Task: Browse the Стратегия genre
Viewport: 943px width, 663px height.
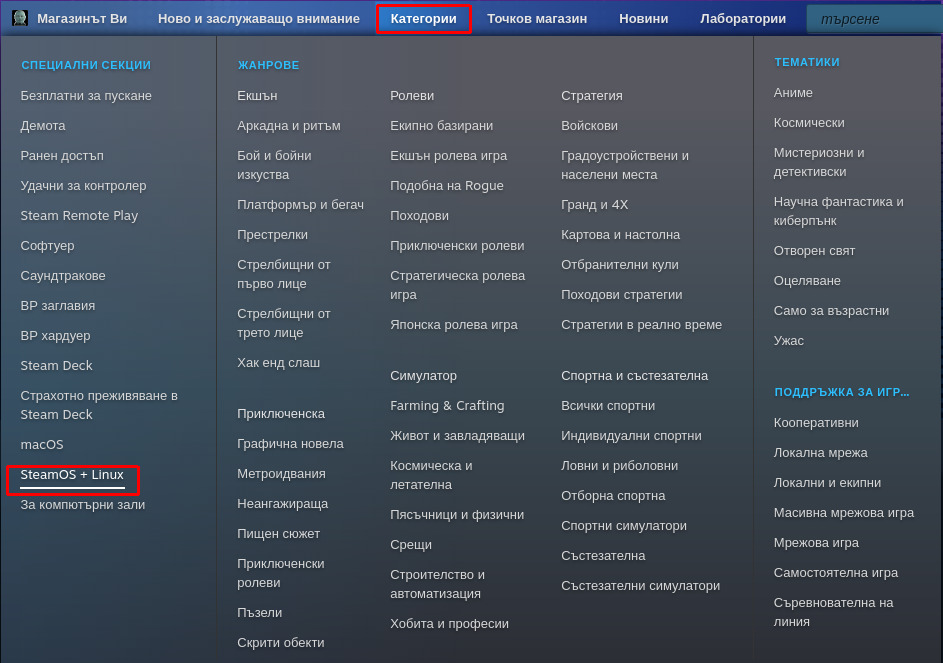Action: 592,96
